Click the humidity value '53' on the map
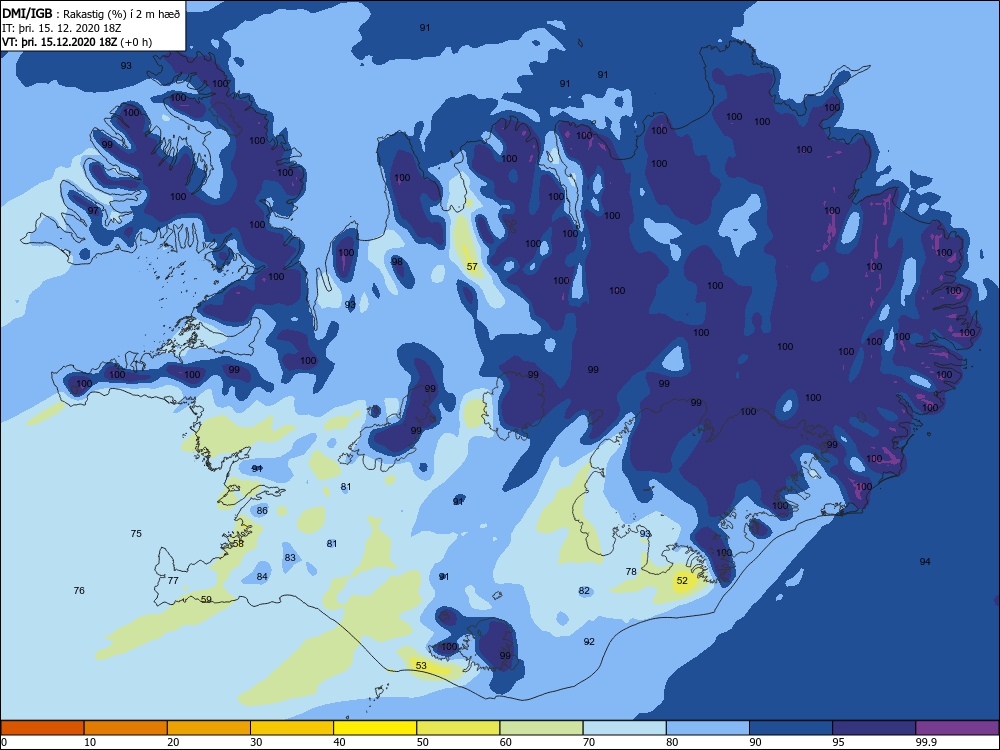Screen dimensions: 1000x750 421,665
